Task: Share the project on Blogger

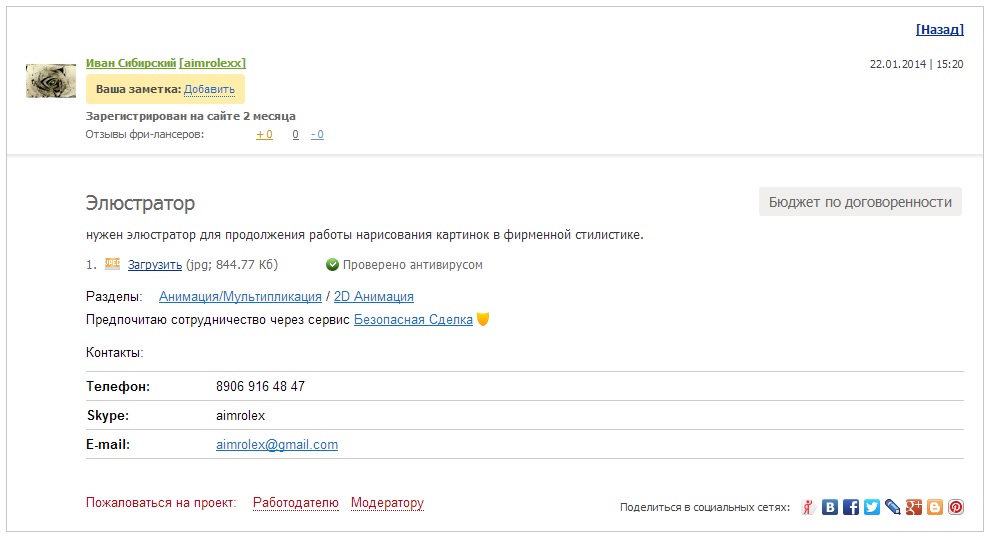Action: click(x=935, y=507)
